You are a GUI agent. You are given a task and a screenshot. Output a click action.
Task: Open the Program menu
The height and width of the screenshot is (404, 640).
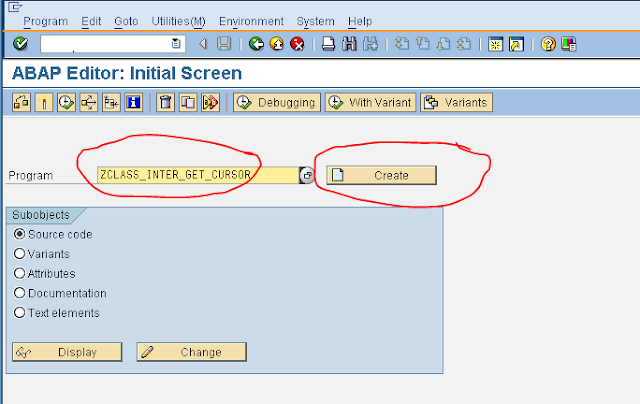point(46,21)
